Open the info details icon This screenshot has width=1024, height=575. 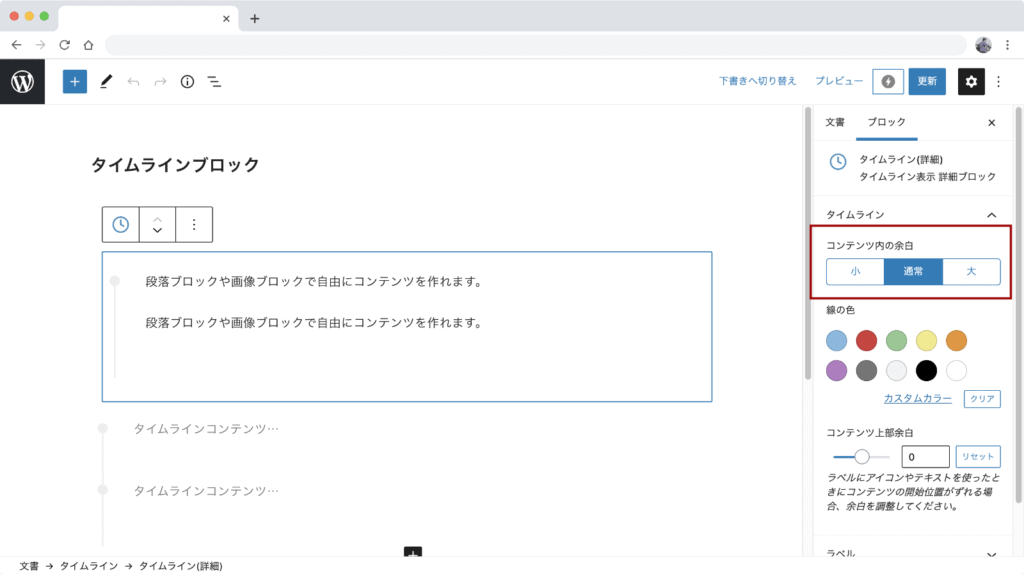click(x=187, y=82)
